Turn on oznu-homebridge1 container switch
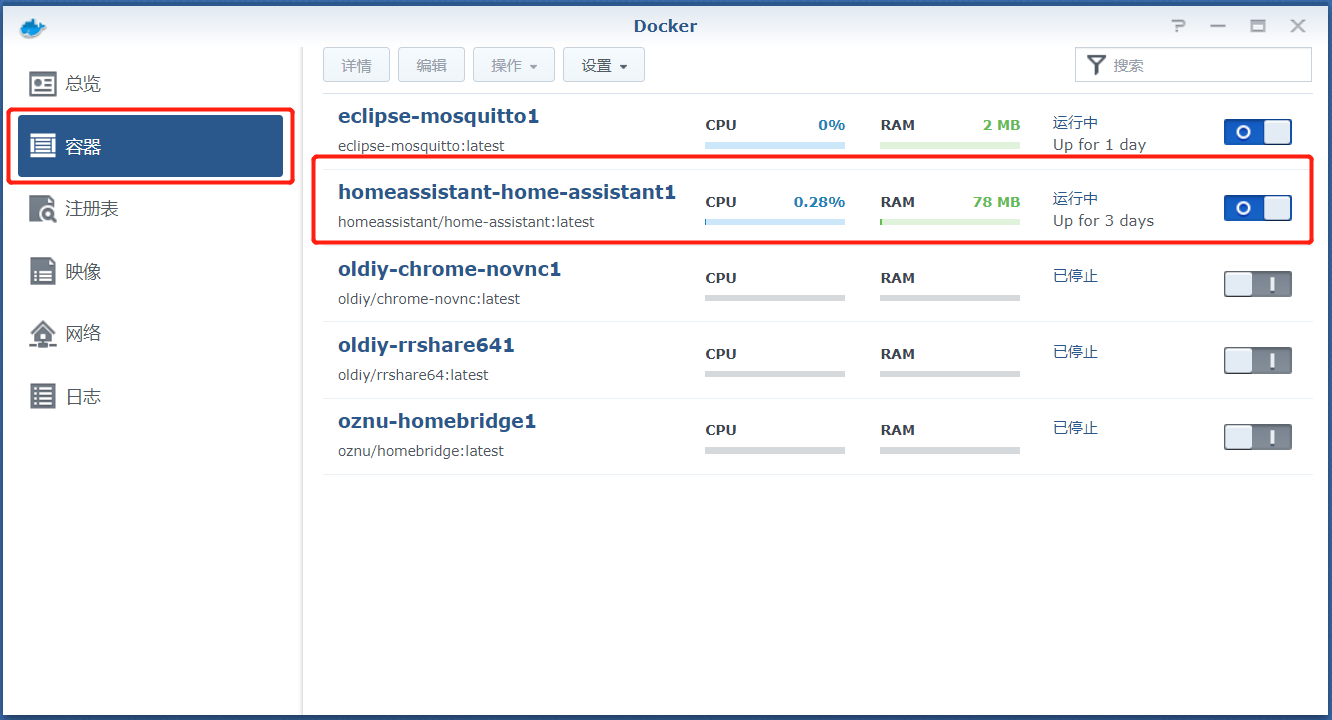The height and width of the screenshot is (720, 1332). click(x=1258, y=437)
